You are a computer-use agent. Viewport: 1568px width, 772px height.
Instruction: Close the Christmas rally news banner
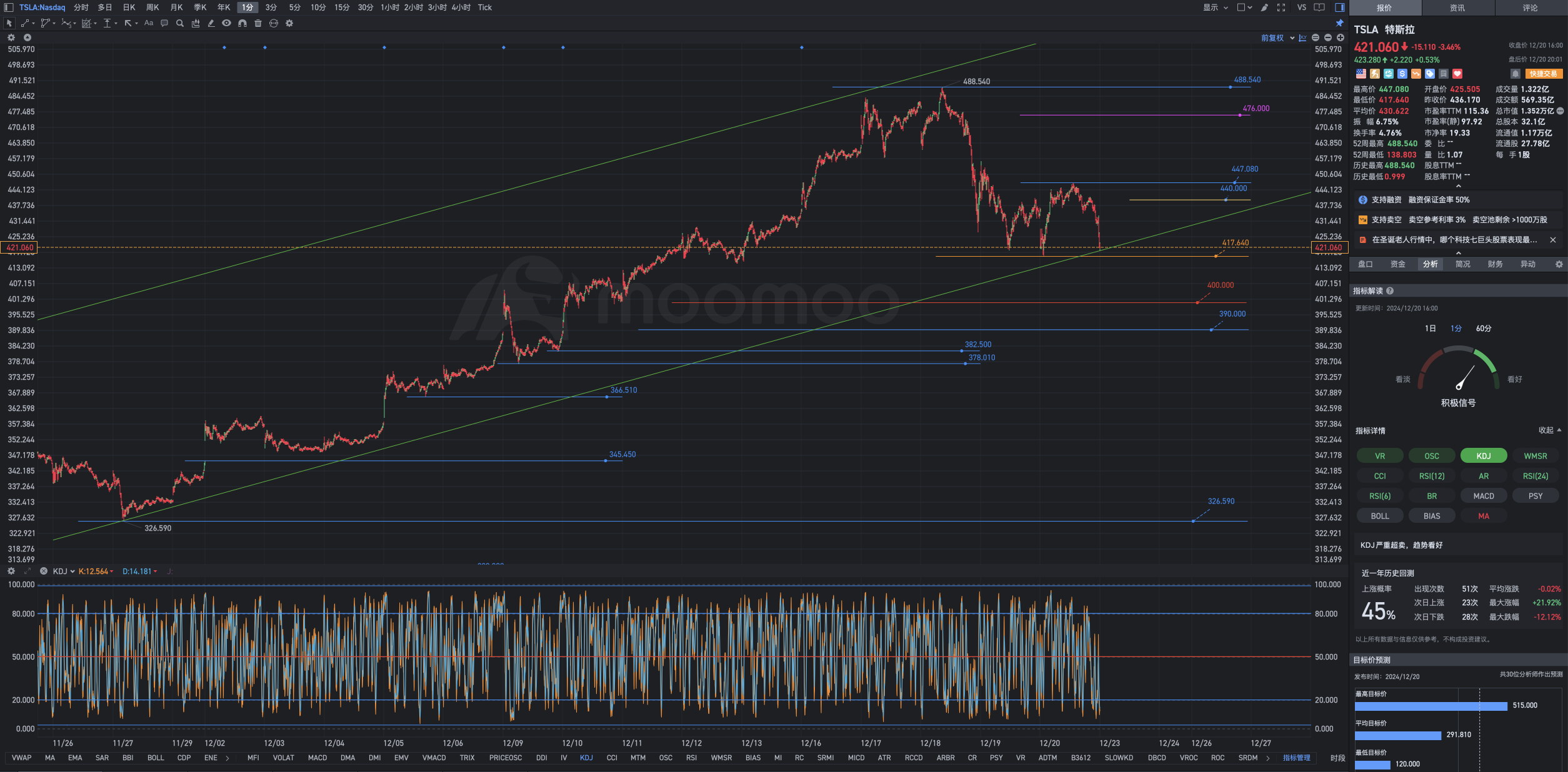[x=1553, y=240]
